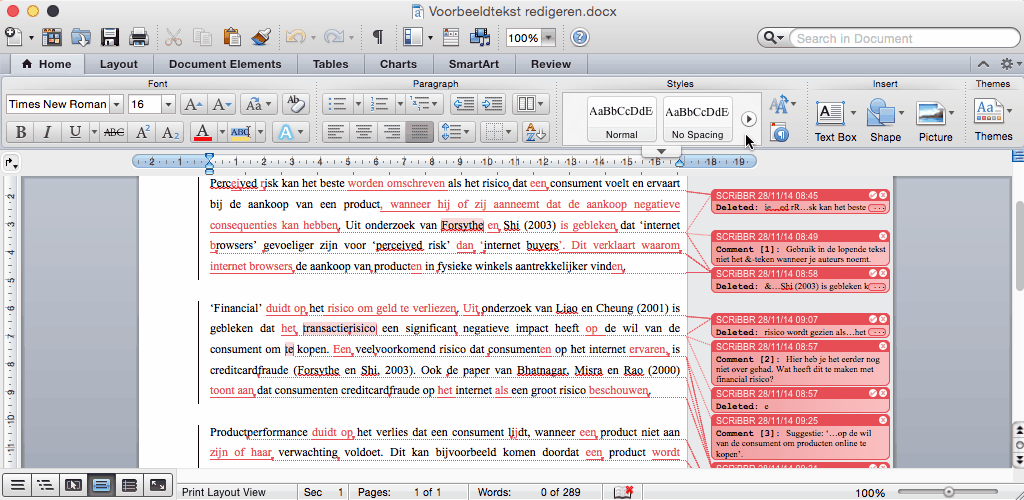Open the spelling check icon in status bar
The image size is (1024, 500).
point(624,492)
